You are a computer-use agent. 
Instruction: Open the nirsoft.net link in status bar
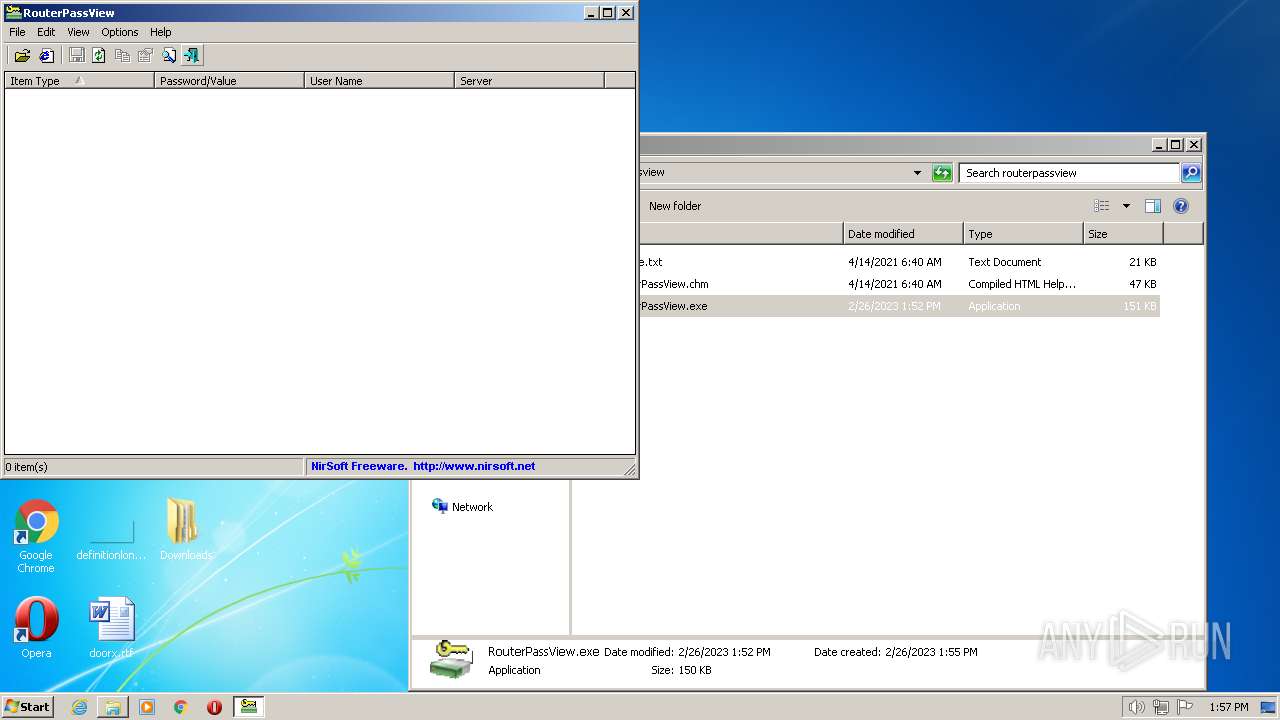pyautogui.click(x=474, y=466)
